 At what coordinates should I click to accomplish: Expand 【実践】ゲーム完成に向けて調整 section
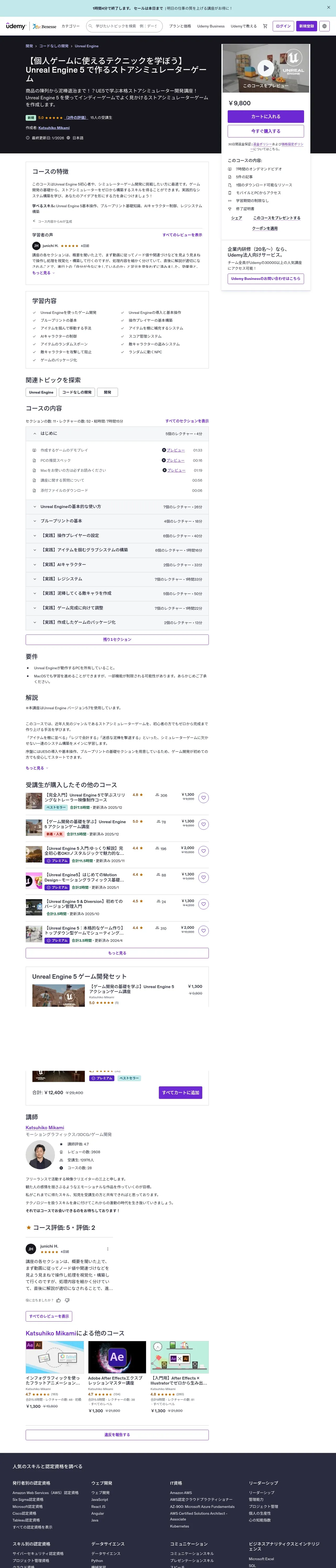pos(117,608)
